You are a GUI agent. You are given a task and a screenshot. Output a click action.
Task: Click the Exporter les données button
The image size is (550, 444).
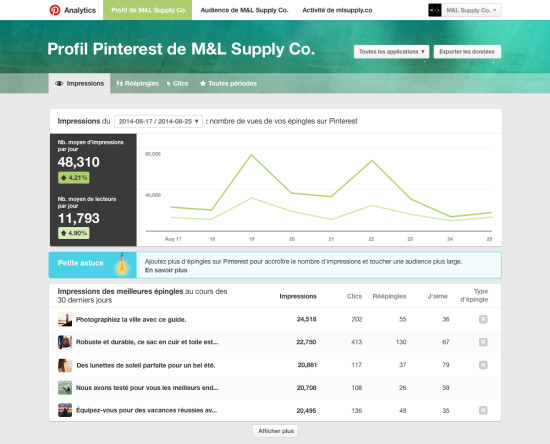pos(467,52)
